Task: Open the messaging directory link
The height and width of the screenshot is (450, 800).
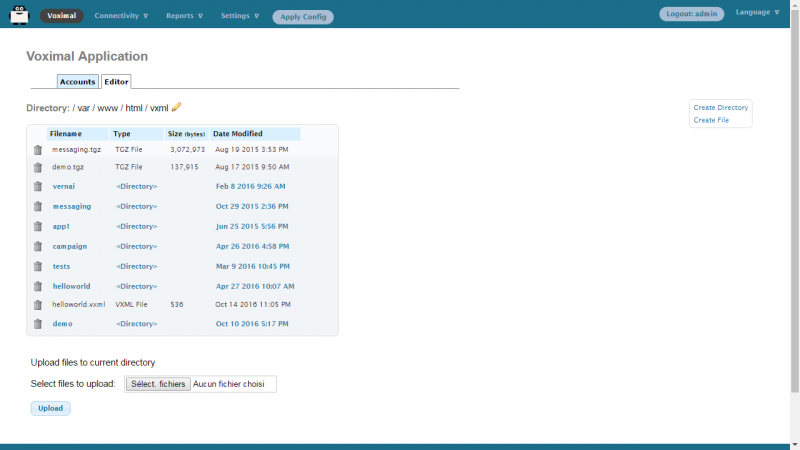Action: coord(72,206)
